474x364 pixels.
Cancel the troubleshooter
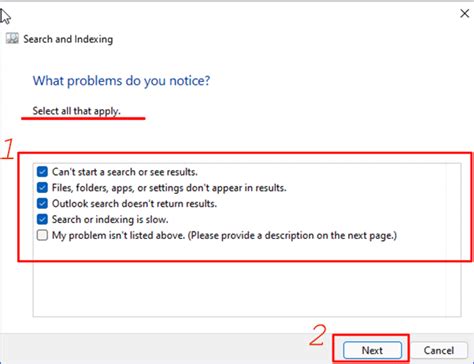439,350
